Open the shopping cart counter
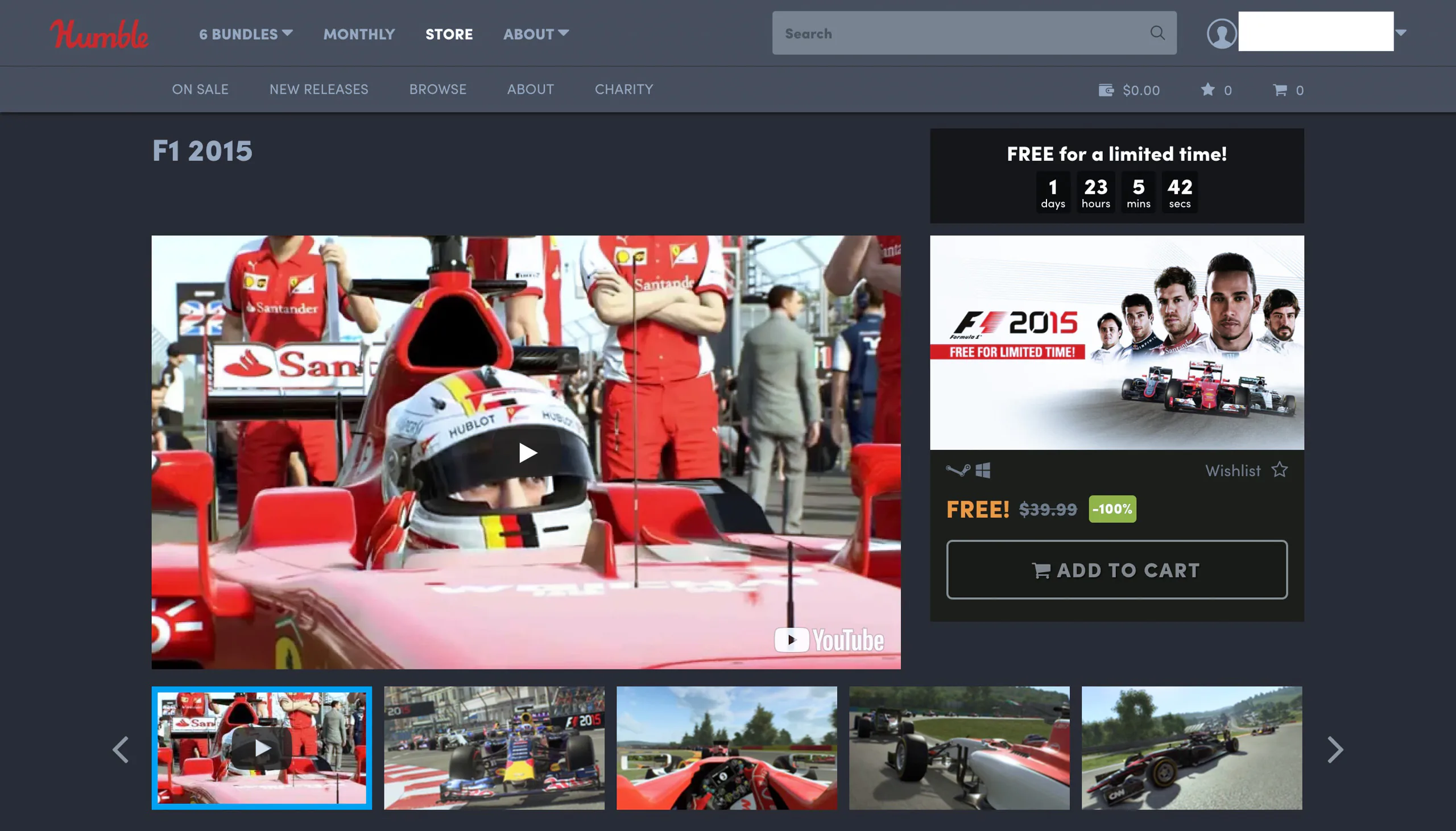The image size is (1456, 831). (x=1288, y=90)
